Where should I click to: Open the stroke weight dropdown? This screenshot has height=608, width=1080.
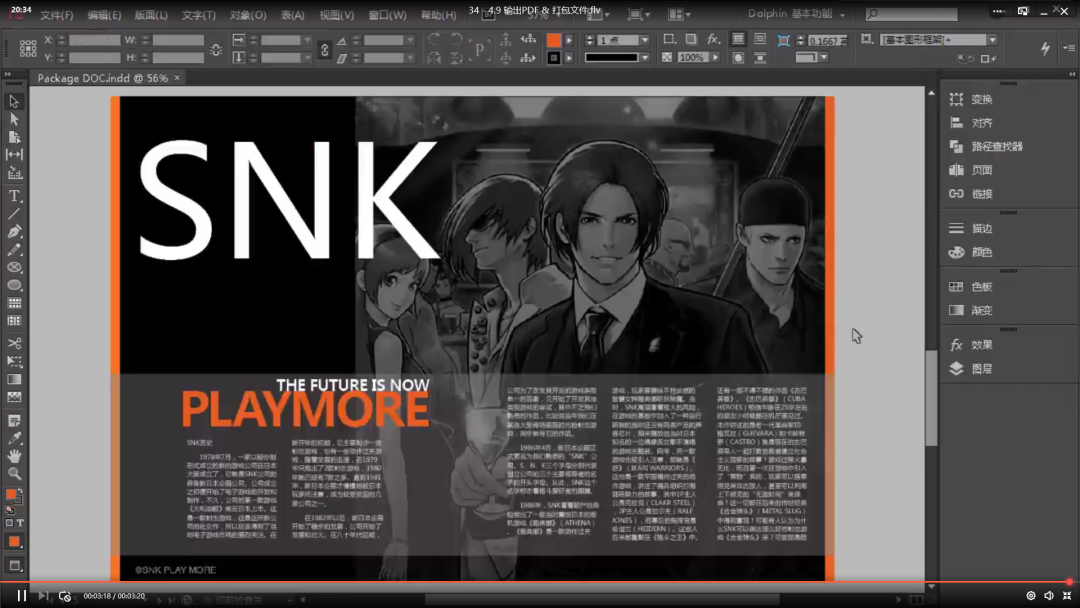click(645, 40)
